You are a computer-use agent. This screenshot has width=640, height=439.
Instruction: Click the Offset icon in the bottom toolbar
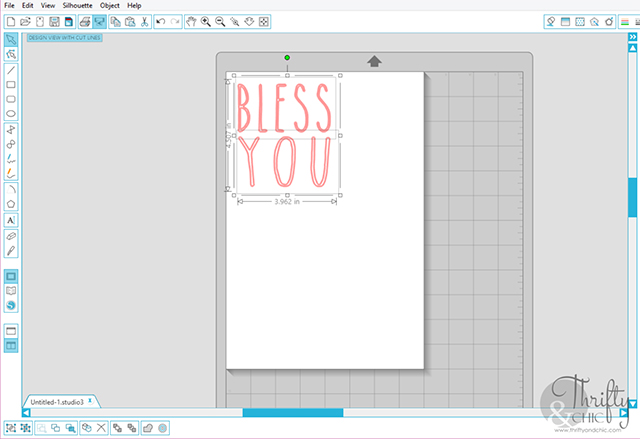coord(162,428)
